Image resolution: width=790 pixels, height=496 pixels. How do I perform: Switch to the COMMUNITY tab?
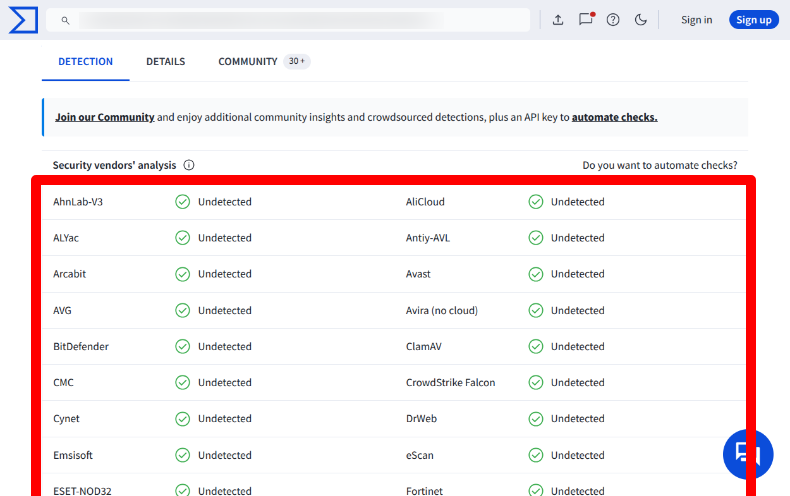[248, 61]
